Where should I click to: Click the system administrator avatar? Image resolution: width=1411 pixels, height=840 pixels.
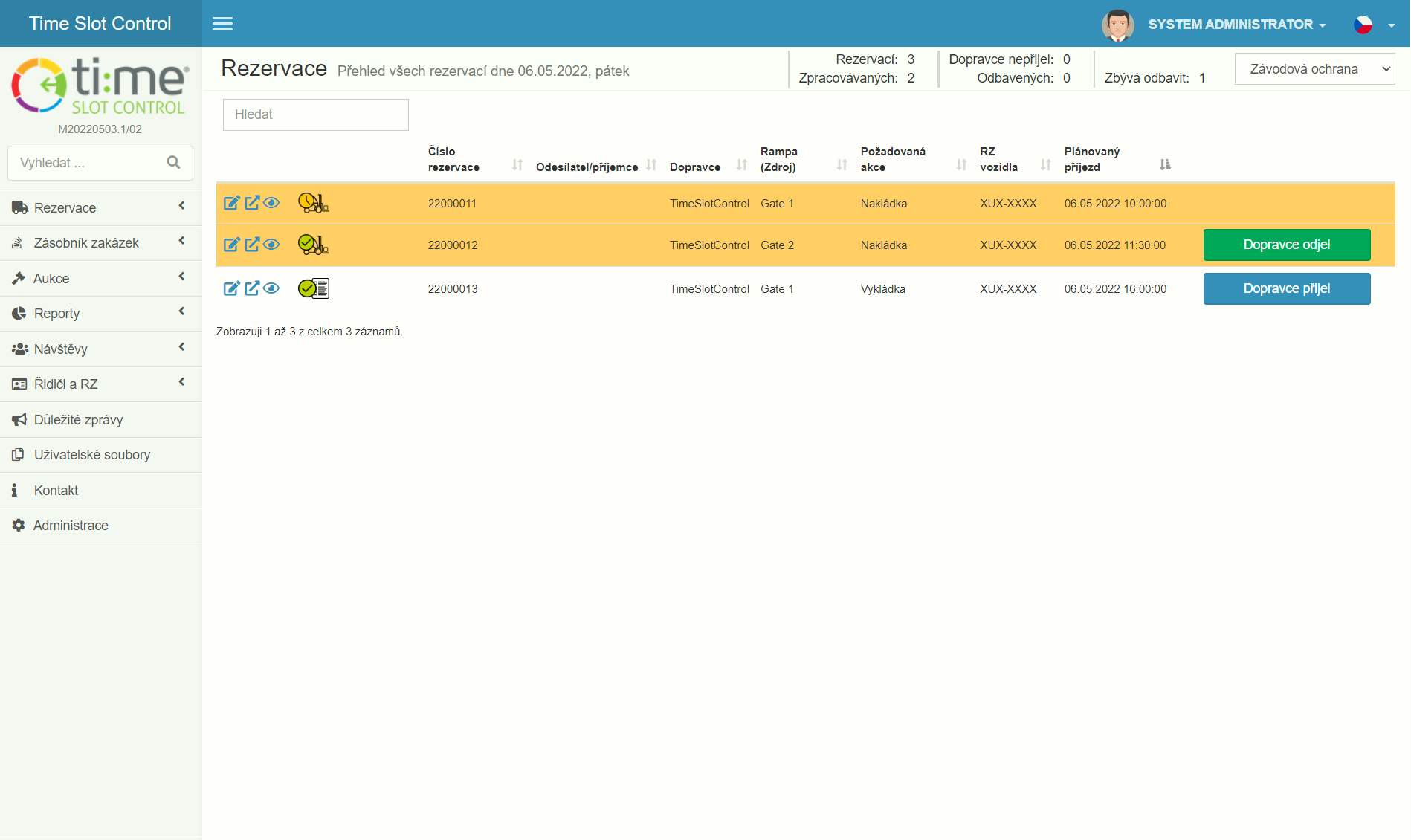click(1117, 25)
